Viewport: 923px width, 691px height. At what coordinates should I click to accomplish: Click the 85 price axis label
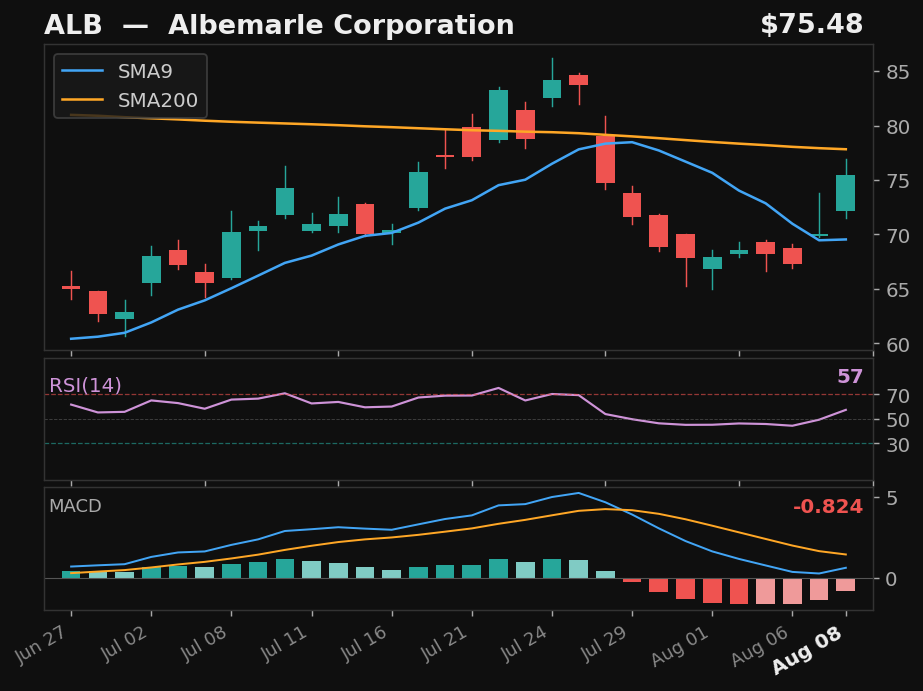(x=898, y=72)
